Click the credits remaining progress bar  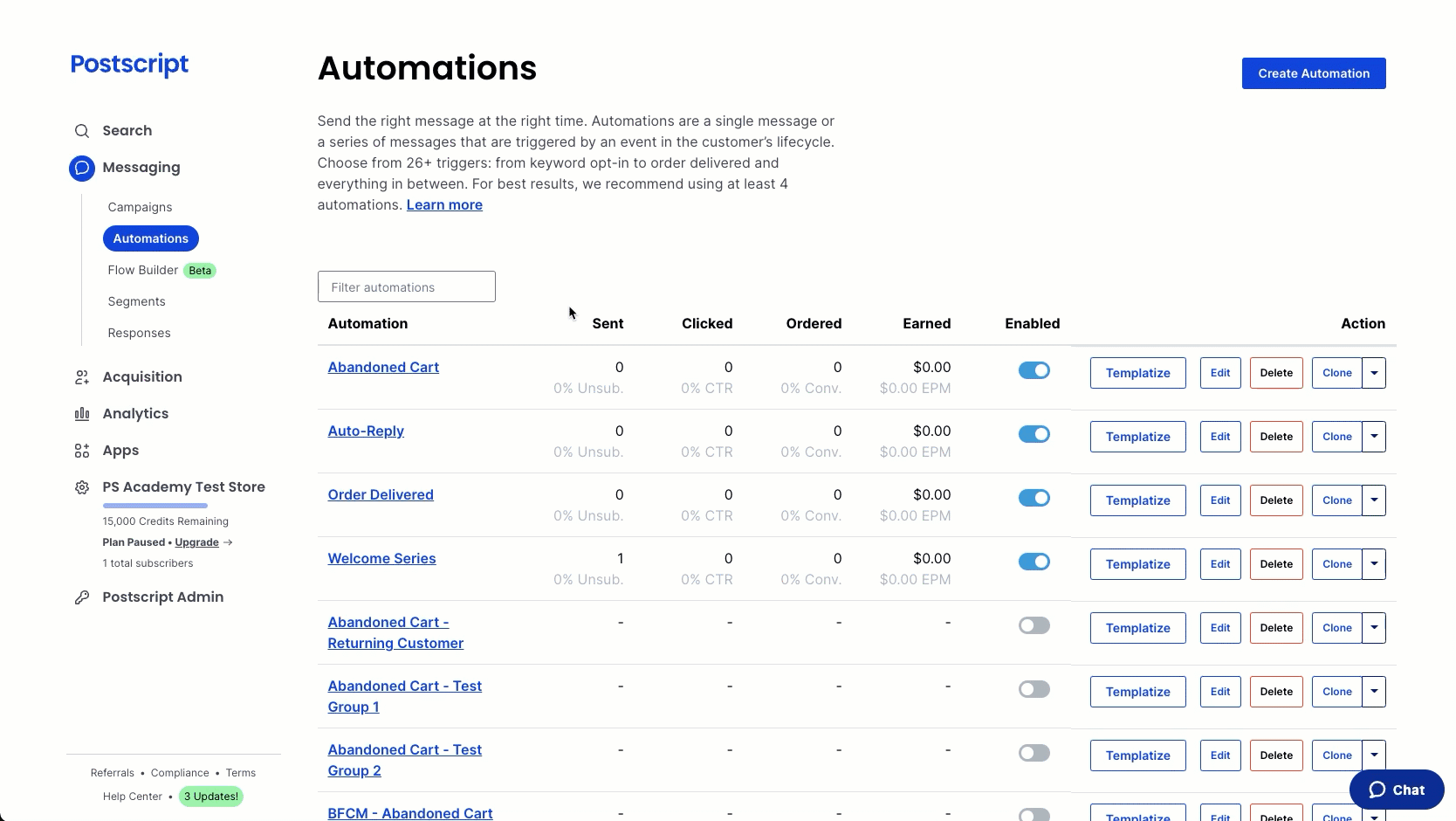point(155,506)
